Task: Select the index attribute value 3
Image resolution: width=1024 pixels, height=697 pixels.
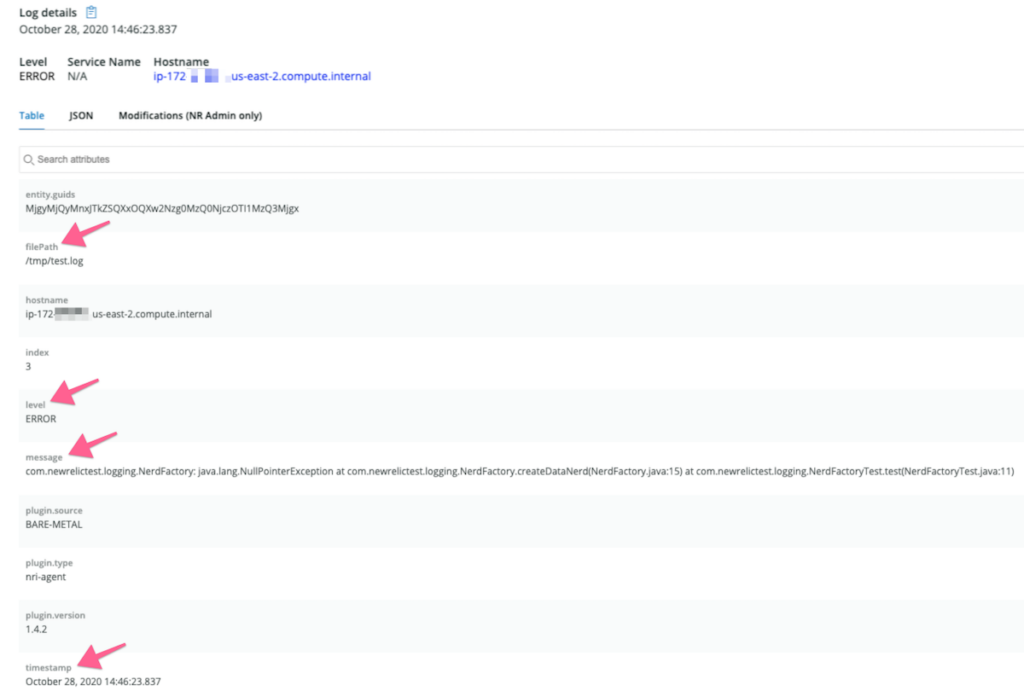Action: click(x=29, y=366)
